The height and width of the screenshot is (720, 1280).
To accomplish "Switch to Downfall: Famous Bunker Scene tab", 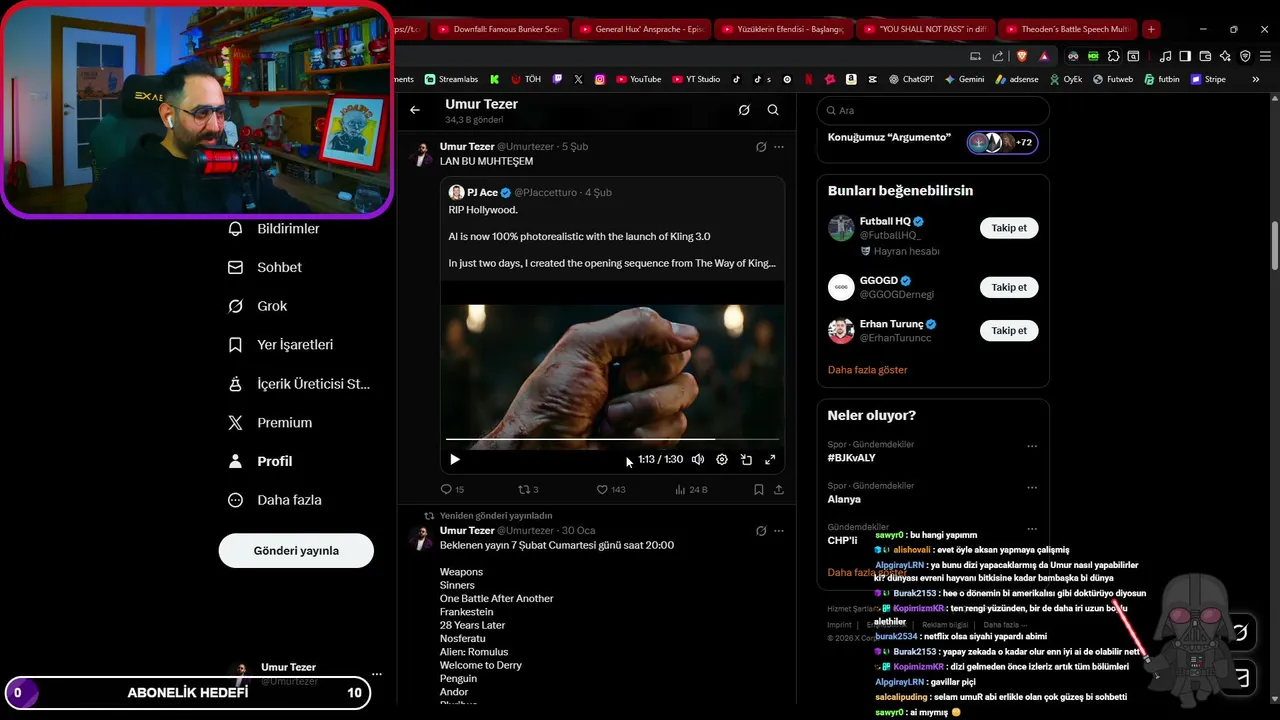I will click(500, 29).
